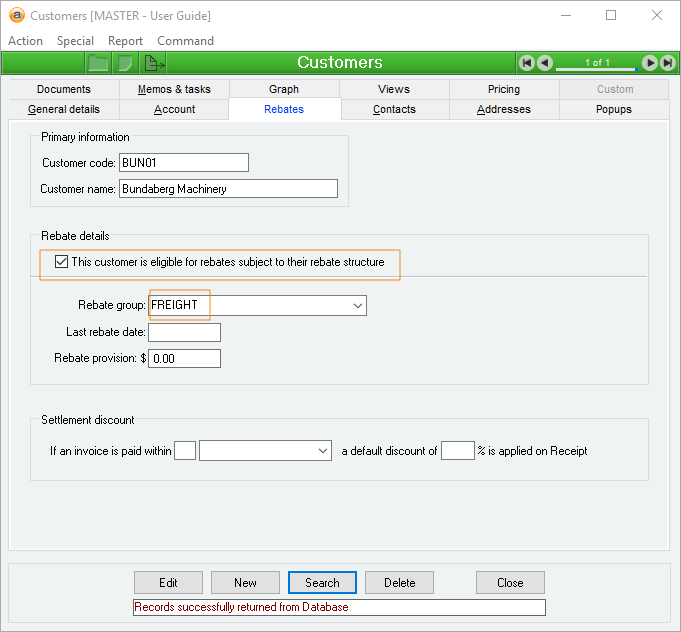Jump to last customer record
This screenshot has width=681, height=632.
coord(667,63)
